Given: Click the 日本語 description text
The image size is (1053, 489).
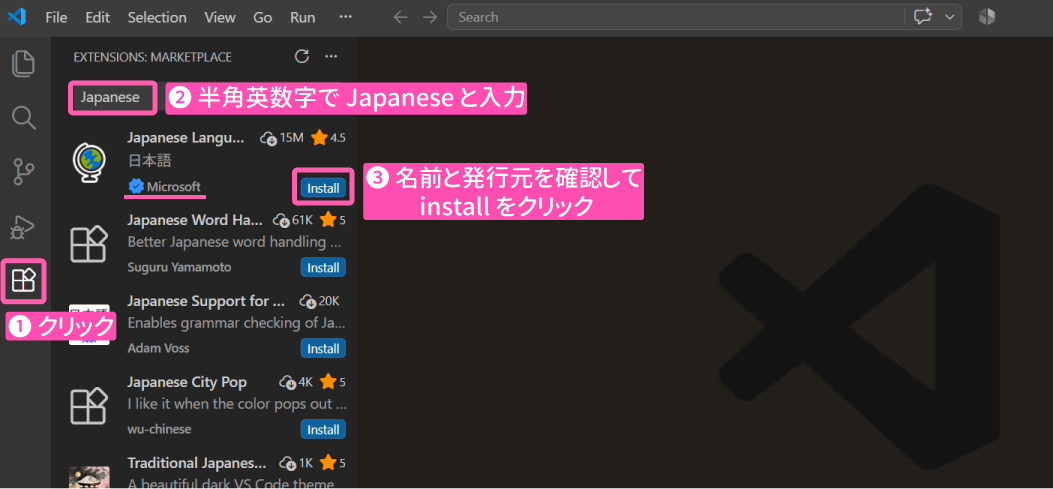Looking at the screenshot, I should (x=150, y=161).
